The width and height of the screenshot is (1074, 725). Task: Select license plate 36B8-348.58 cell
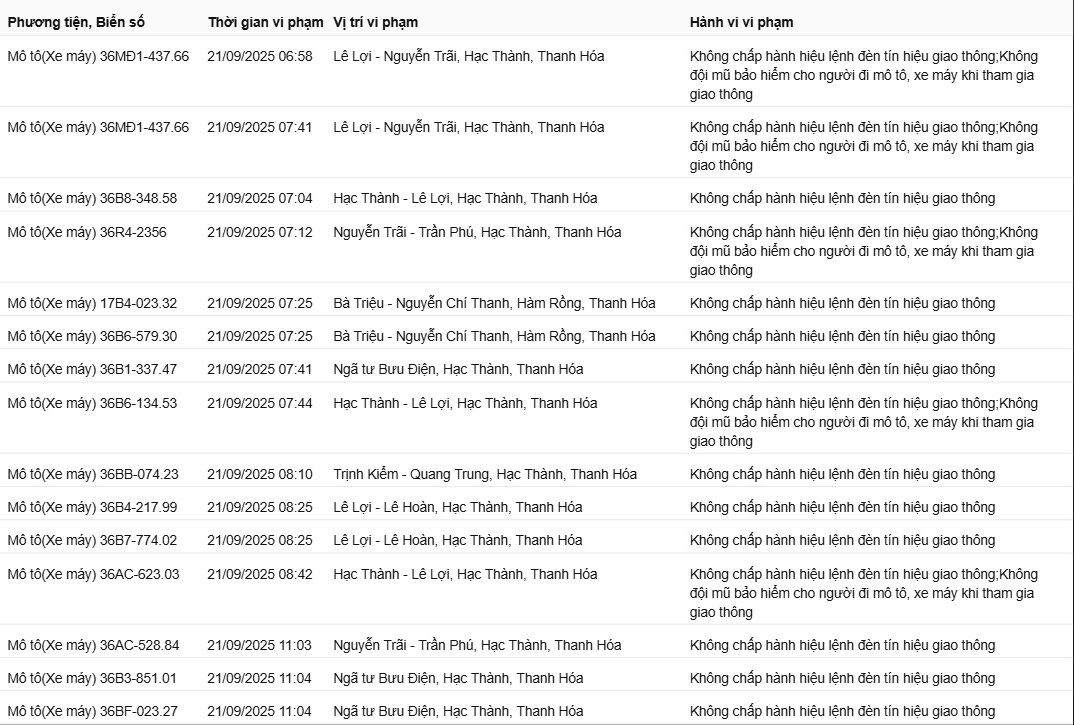92,198
